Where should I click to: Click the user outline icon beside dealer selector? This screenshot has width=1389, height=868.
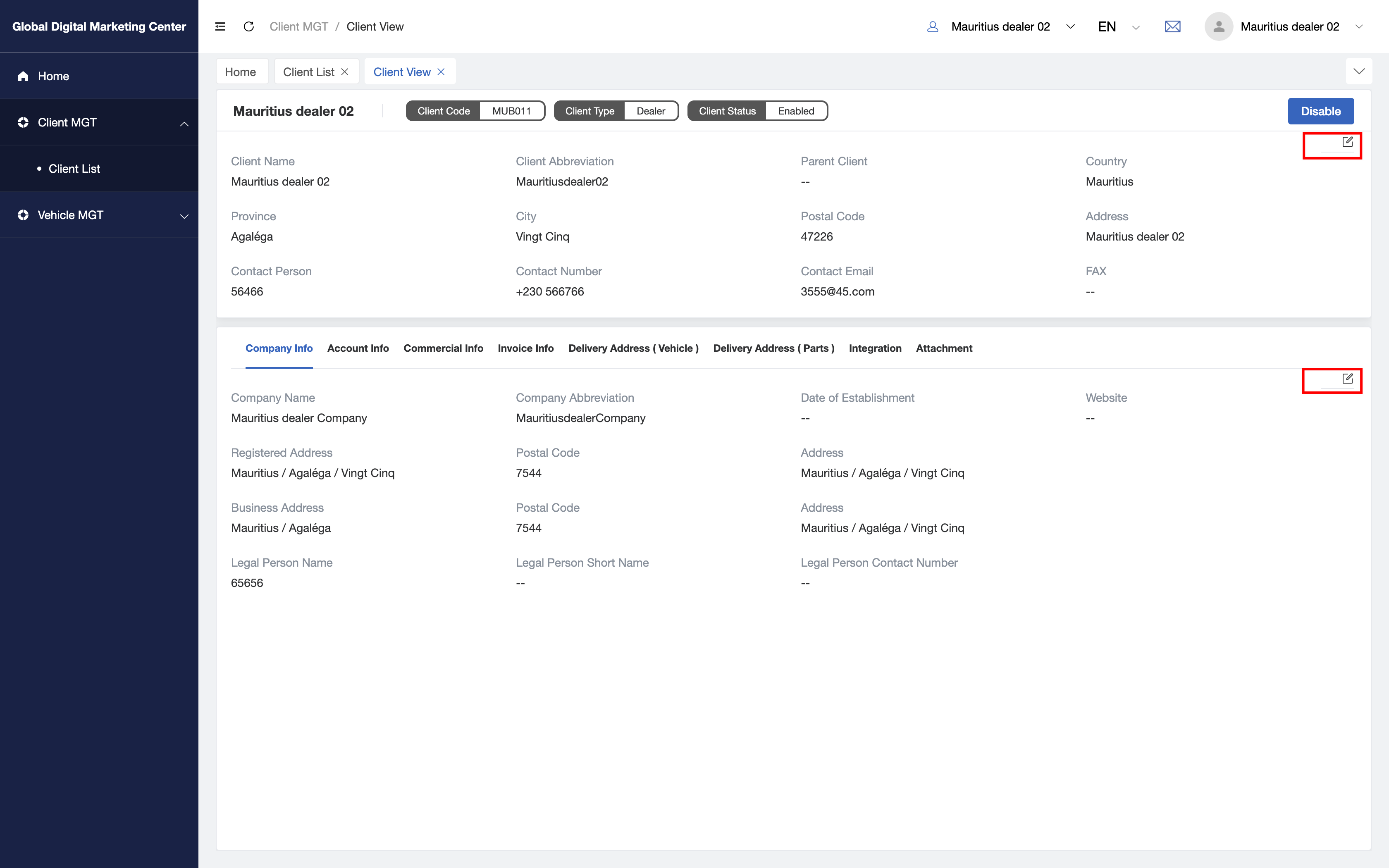[932, 26]
